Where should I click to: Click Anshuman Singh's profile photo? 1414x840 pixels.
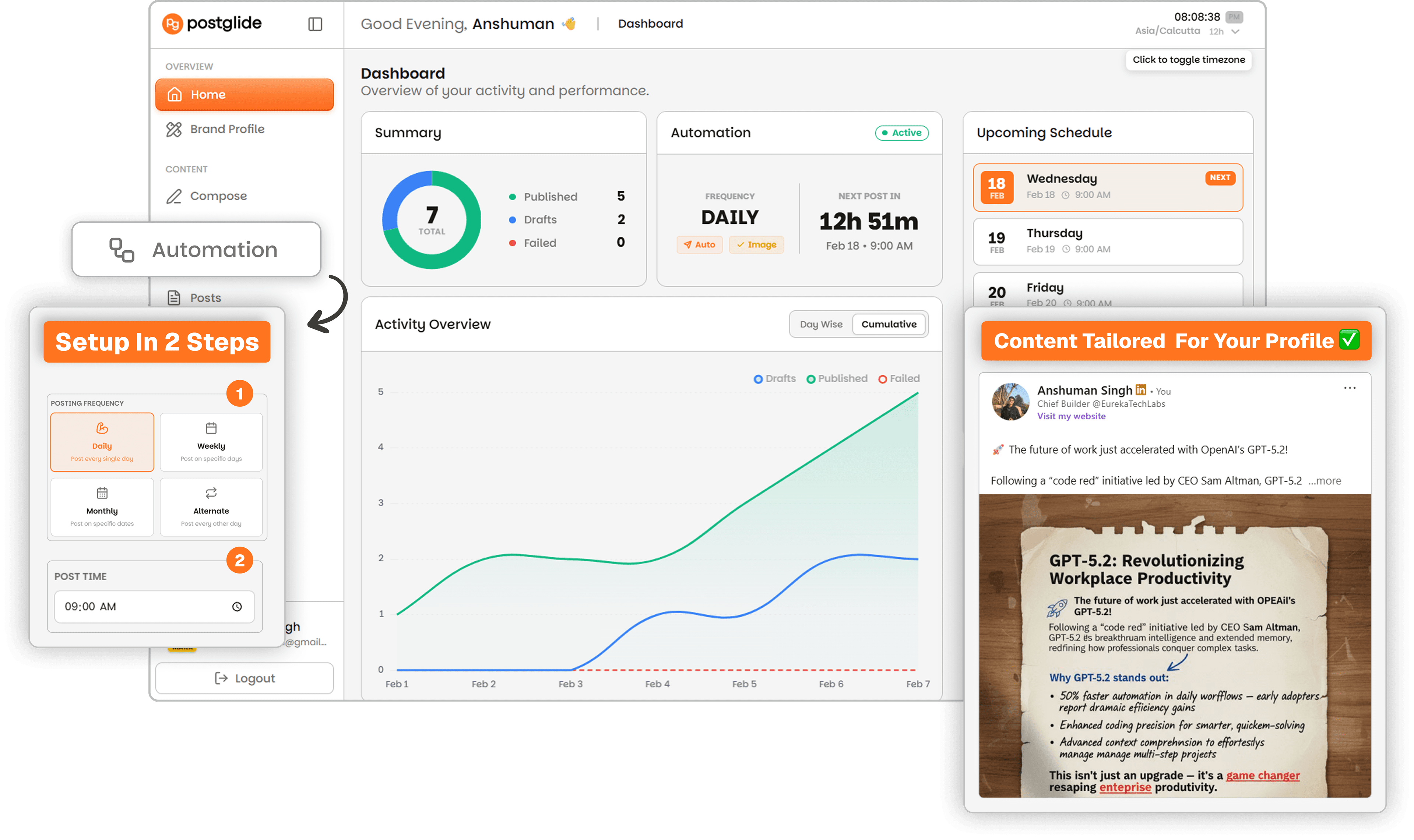(1011, 402)
